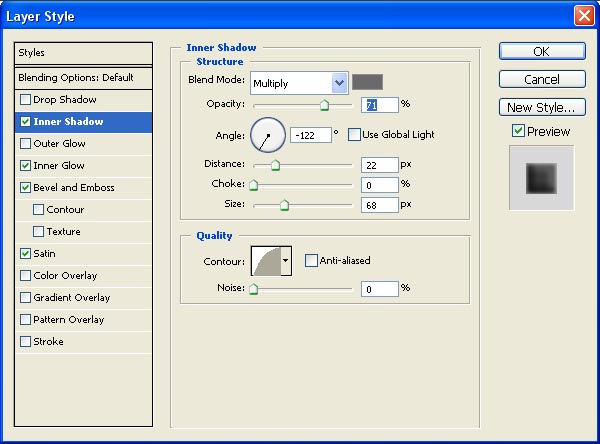
Task: Tick the Color Overlay checkbox
Action: (x=25, y=276)
